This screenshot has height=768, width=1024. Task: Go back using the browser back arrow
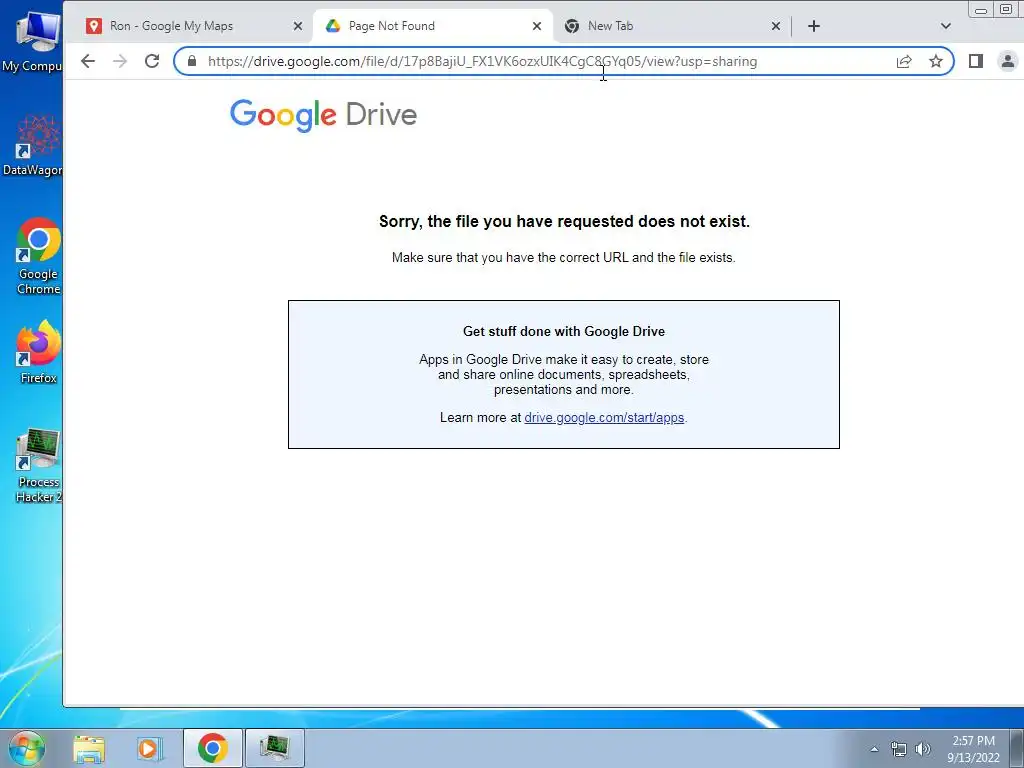[88, 61]
